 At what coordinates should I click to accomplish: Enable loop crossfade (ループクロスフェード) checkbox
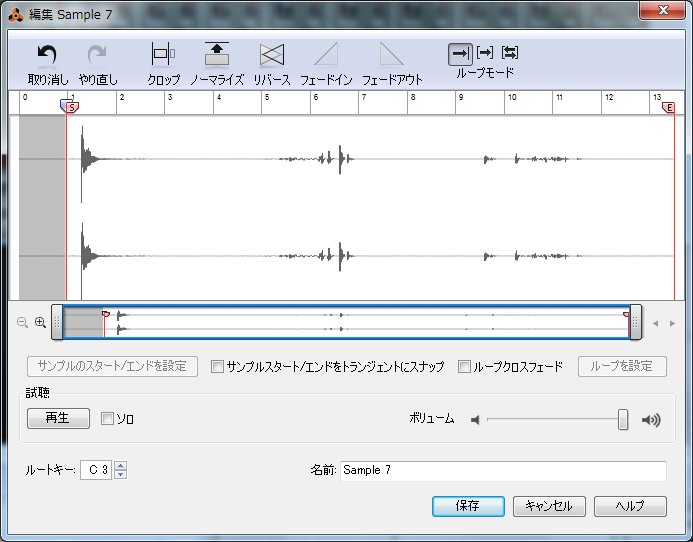[464, 366]
